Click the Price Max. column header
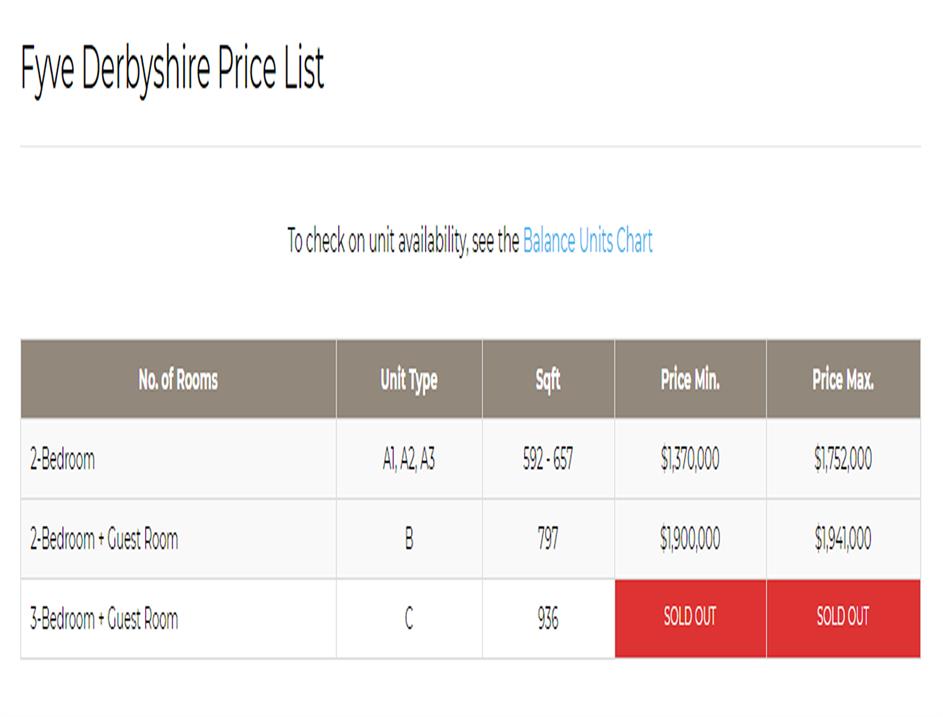 click(x=843, y=379)
